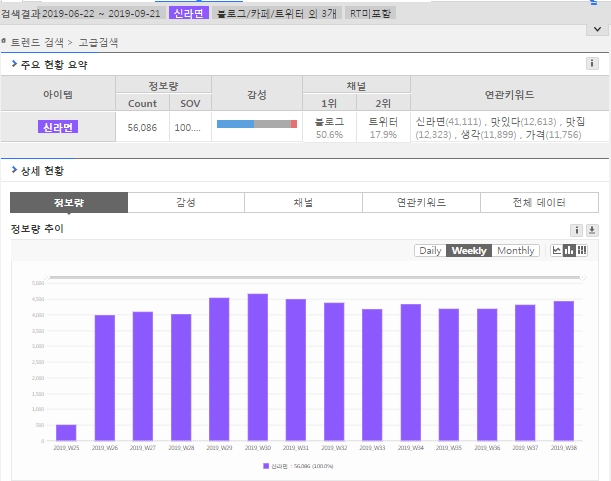Image resolution: width=611 pixels, height=481 pixels.
Task: Click the 2019_W30 bar in the chart
Action: 257,367
